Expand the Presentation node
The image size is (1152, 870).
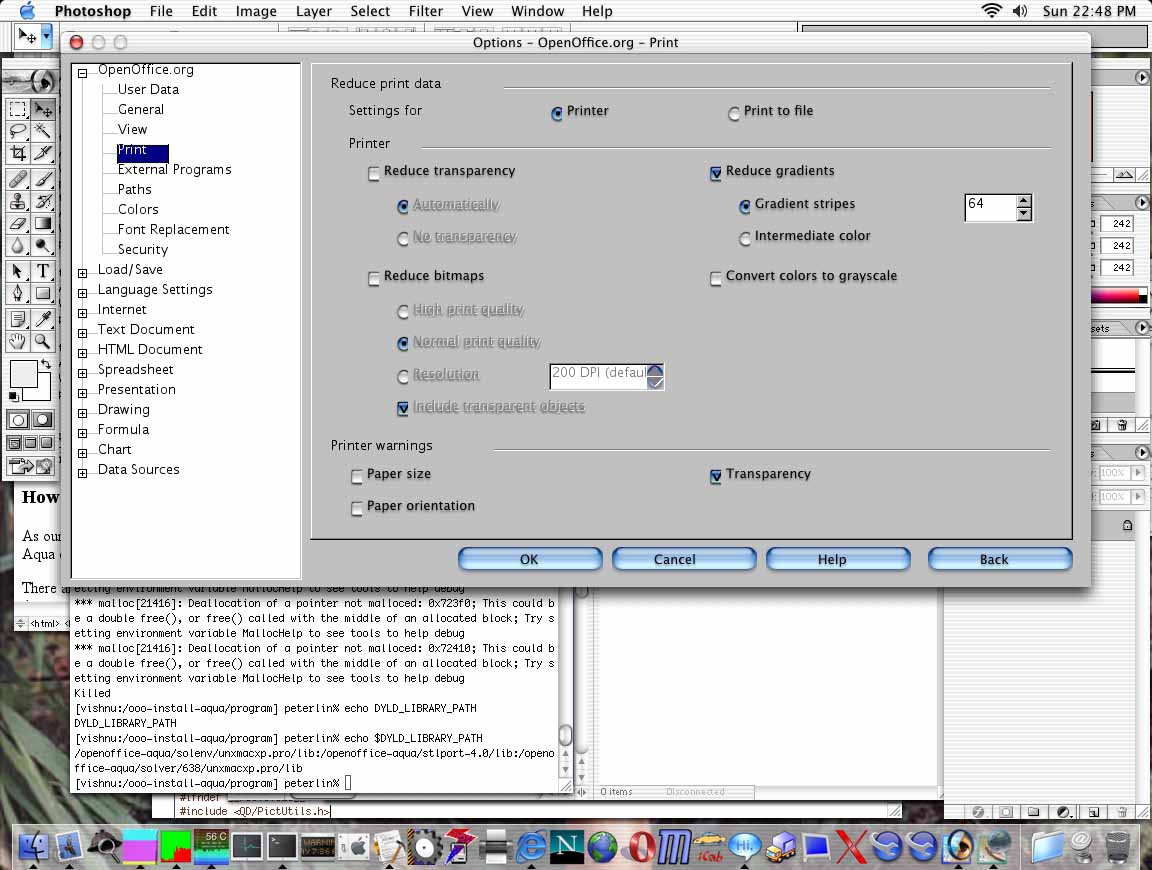tap(82, 392)
